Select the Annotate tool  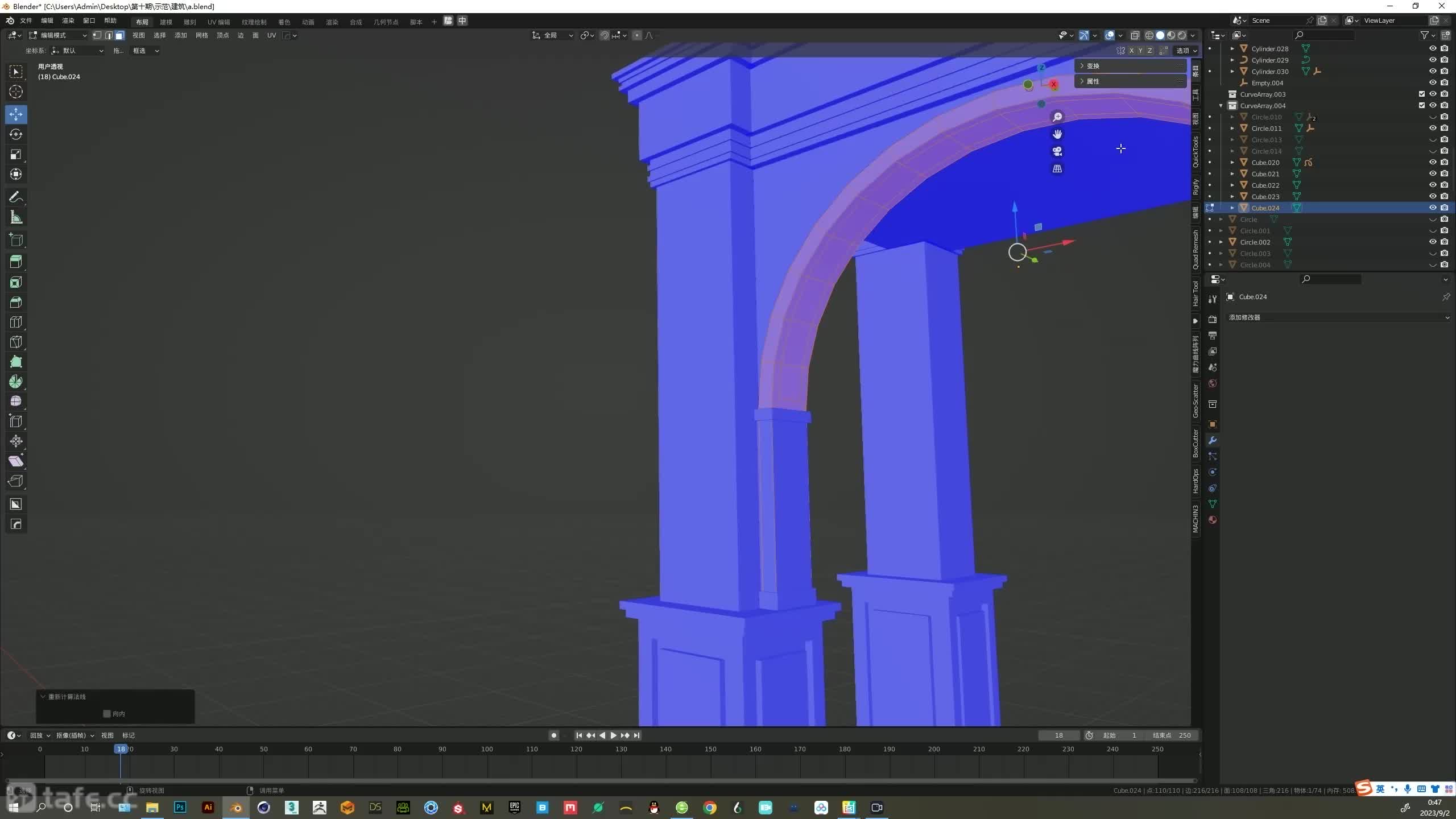[x=16, y=197]
